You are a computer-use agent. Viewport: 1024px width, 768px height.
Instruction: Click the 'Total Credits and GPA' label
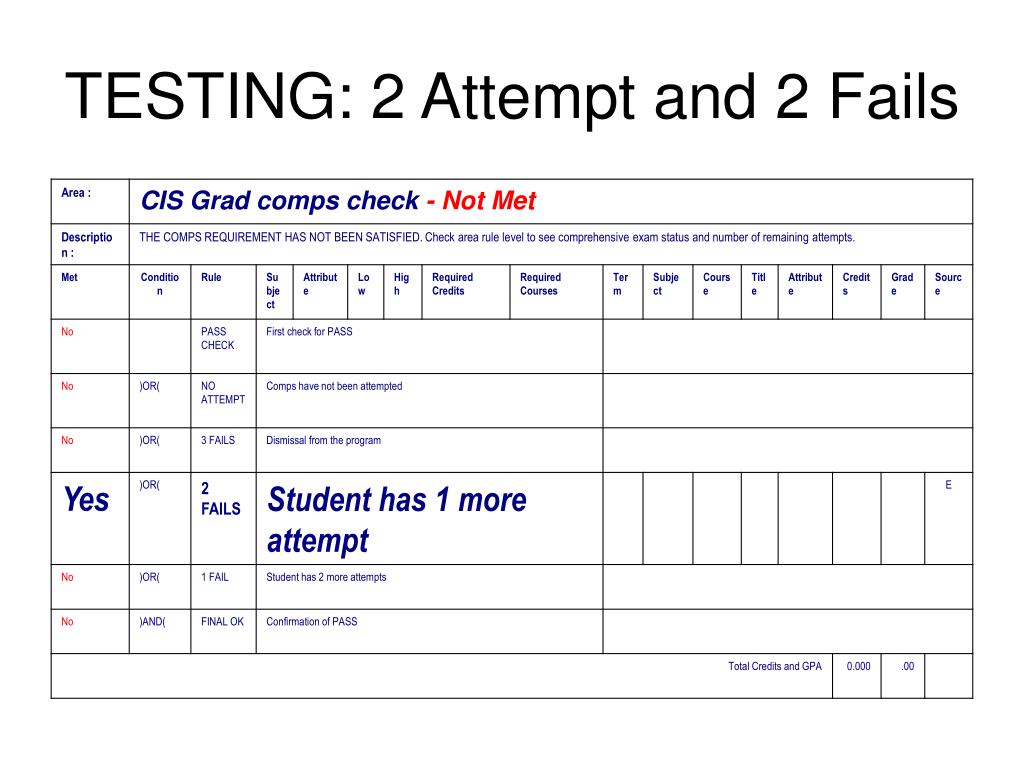[775, 666]
